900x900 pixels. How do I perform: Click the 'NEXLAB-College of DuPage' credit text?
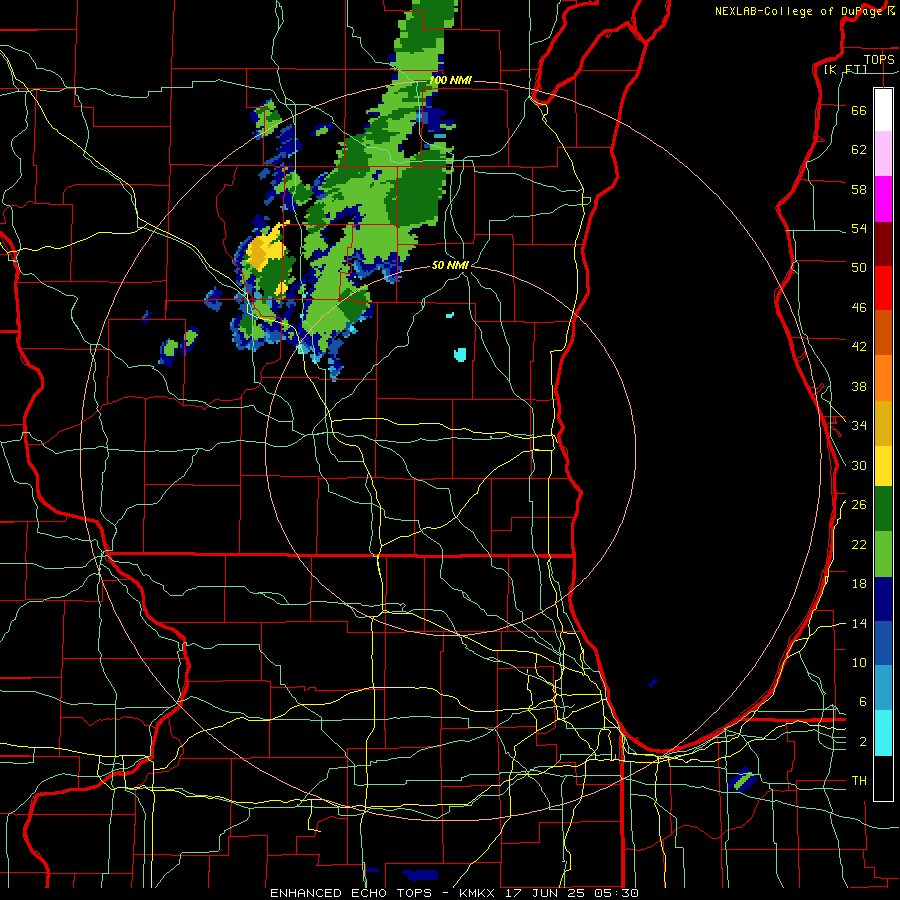799,11
